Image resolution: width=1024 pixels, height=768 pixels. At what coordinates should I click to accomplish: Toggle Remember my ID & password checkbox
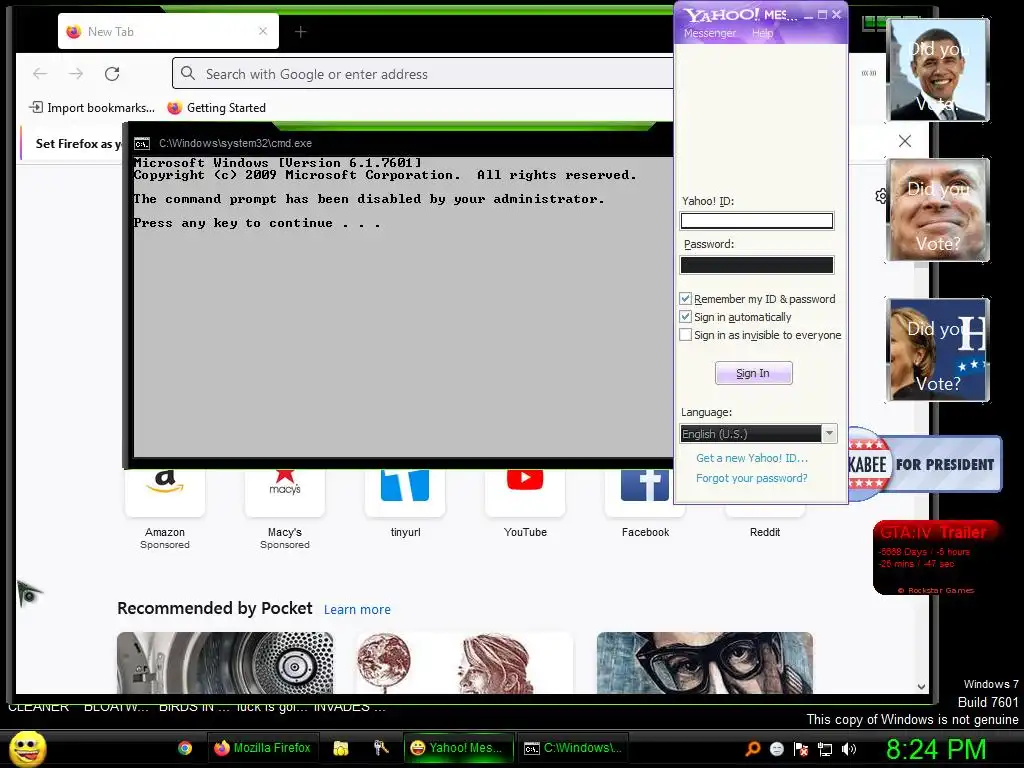click(685, 298)
